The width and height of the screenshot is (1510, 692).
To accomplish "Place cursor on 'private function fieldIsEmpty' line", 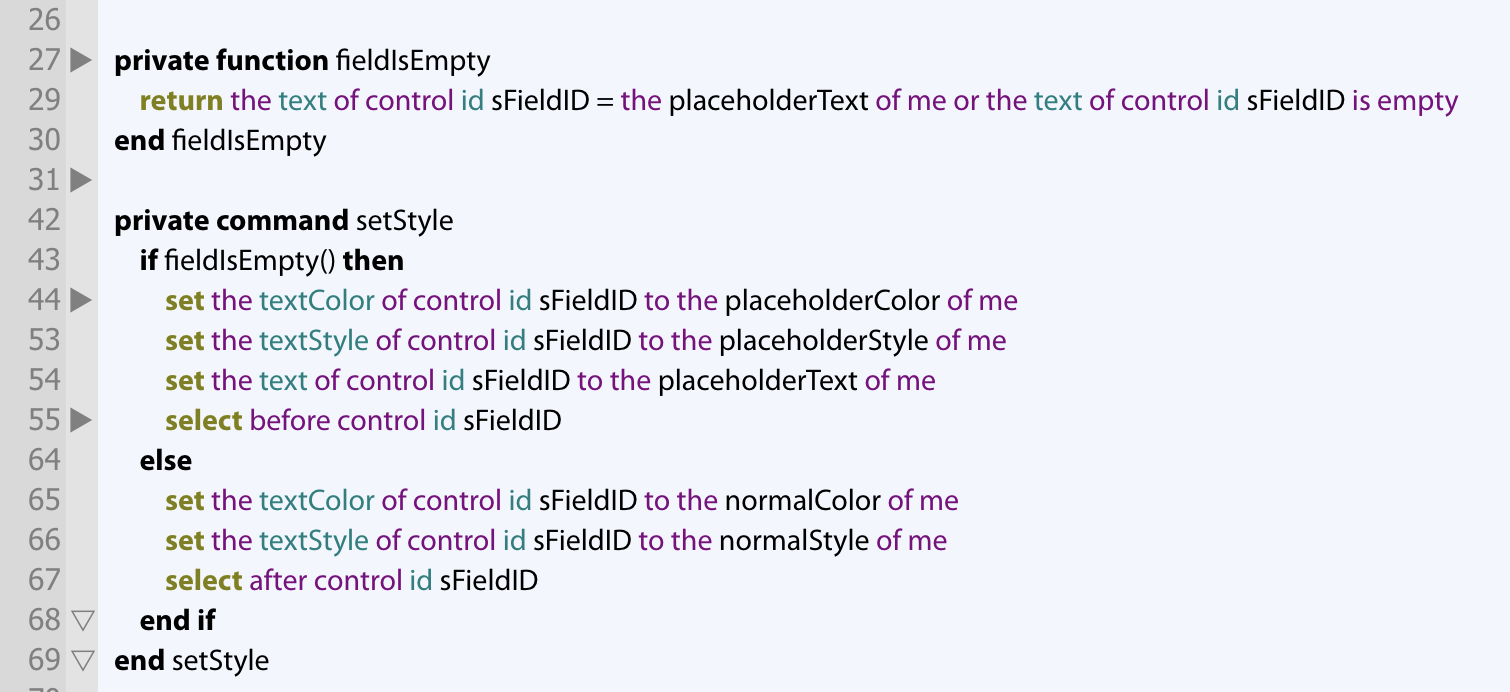I will click(302, 61).
